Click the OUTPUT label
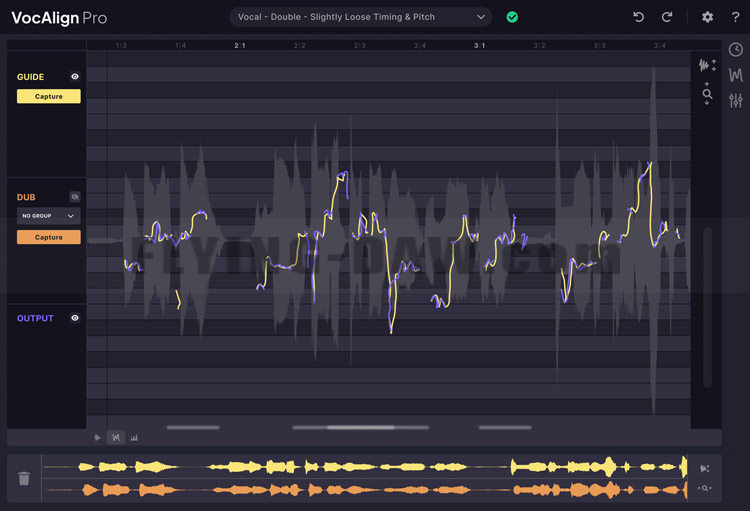This screenshot has height=511, width=750. pyautogui.click(x=35, y=318)
